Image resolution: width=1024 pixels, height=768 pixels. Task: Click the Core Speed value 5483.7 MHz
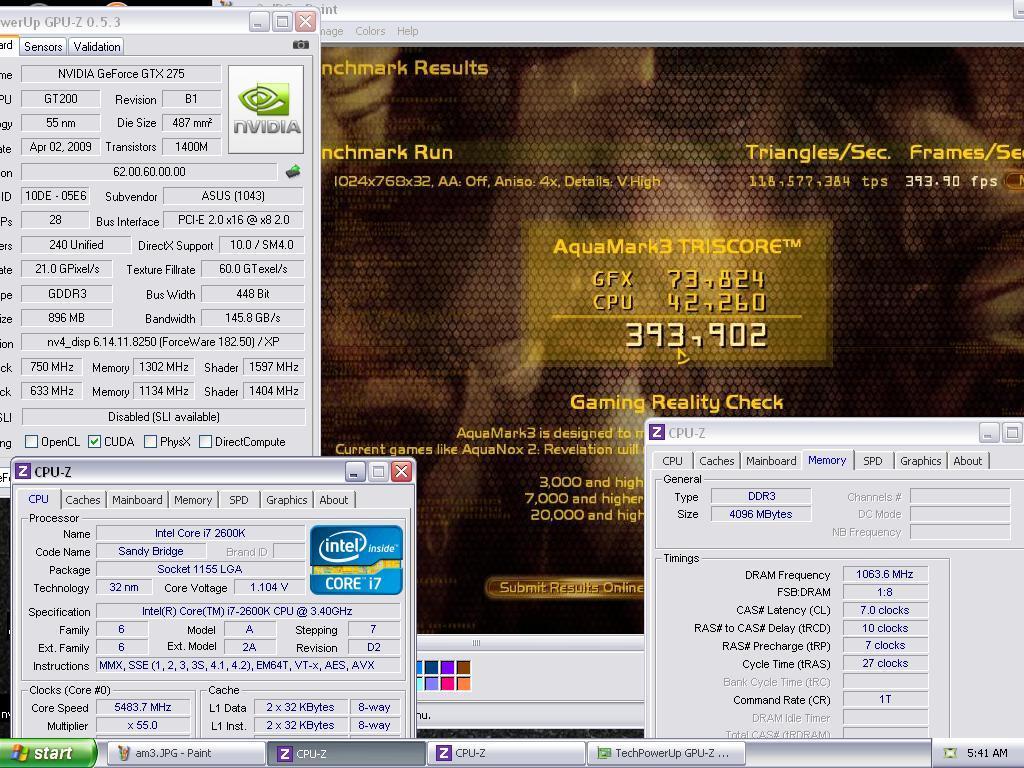143,707
